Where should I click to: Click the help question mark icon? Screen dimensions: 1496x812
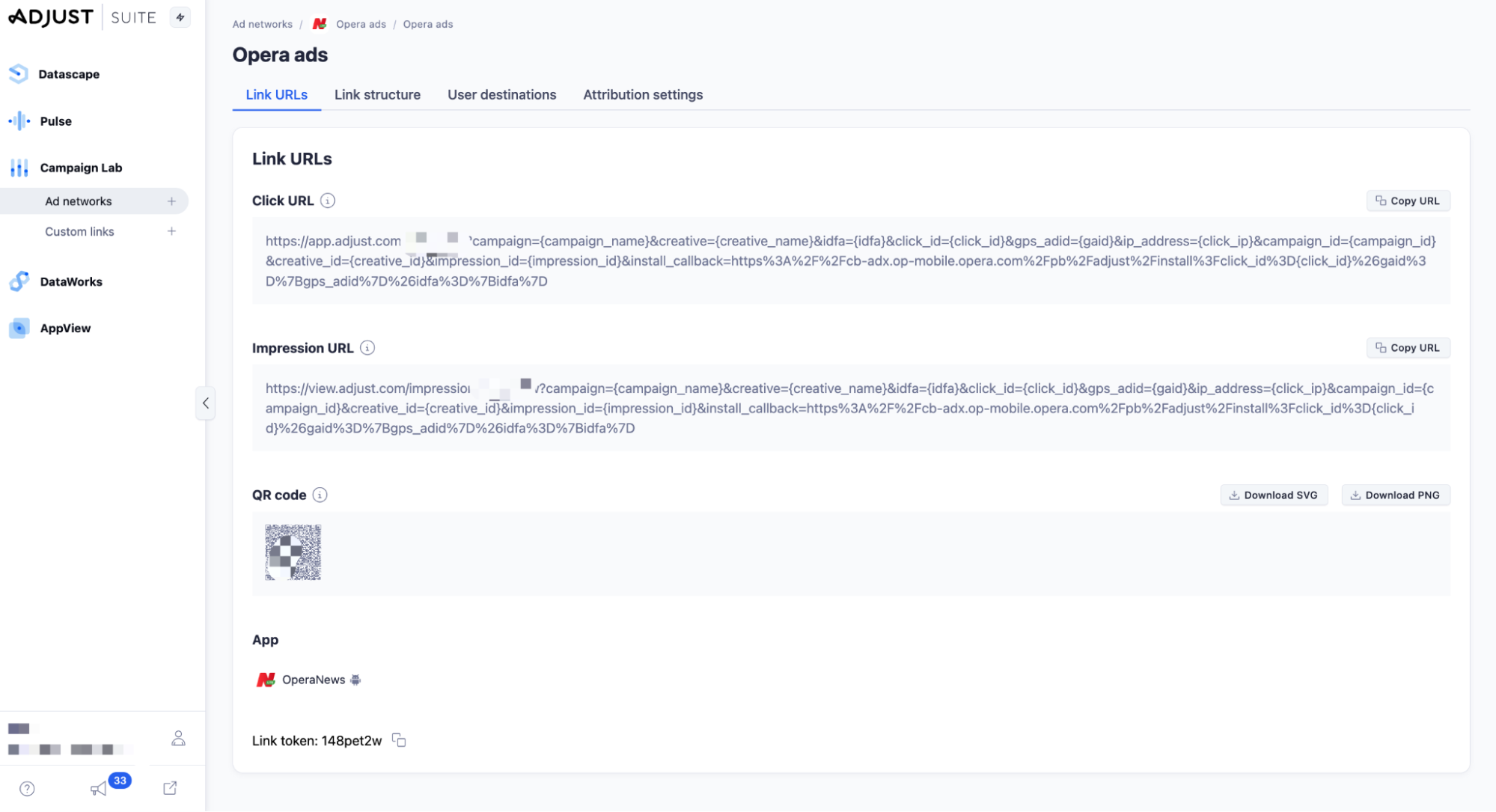point(28,789)
